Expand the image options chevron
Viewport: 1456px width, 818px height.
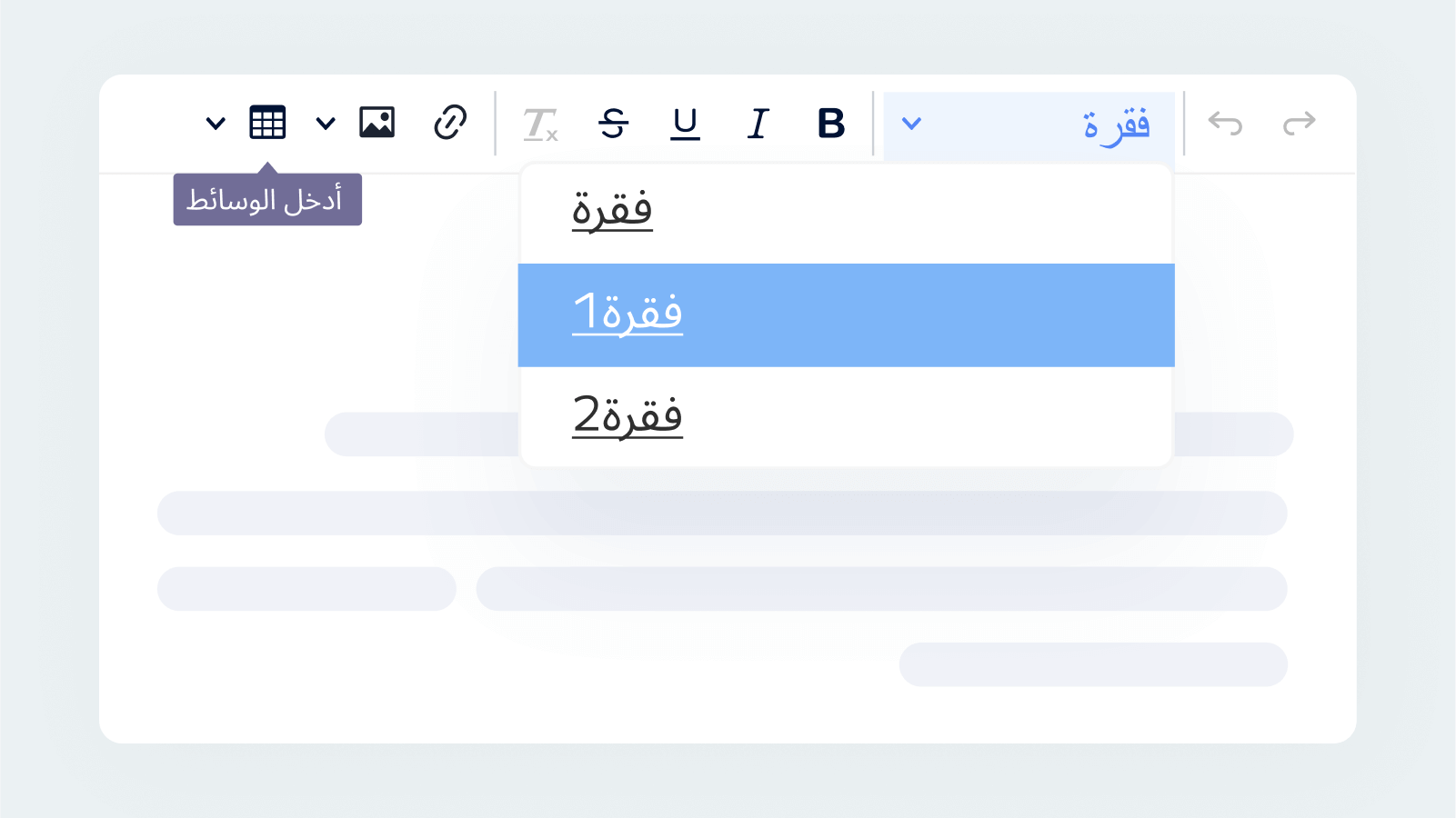pos(326,123)
